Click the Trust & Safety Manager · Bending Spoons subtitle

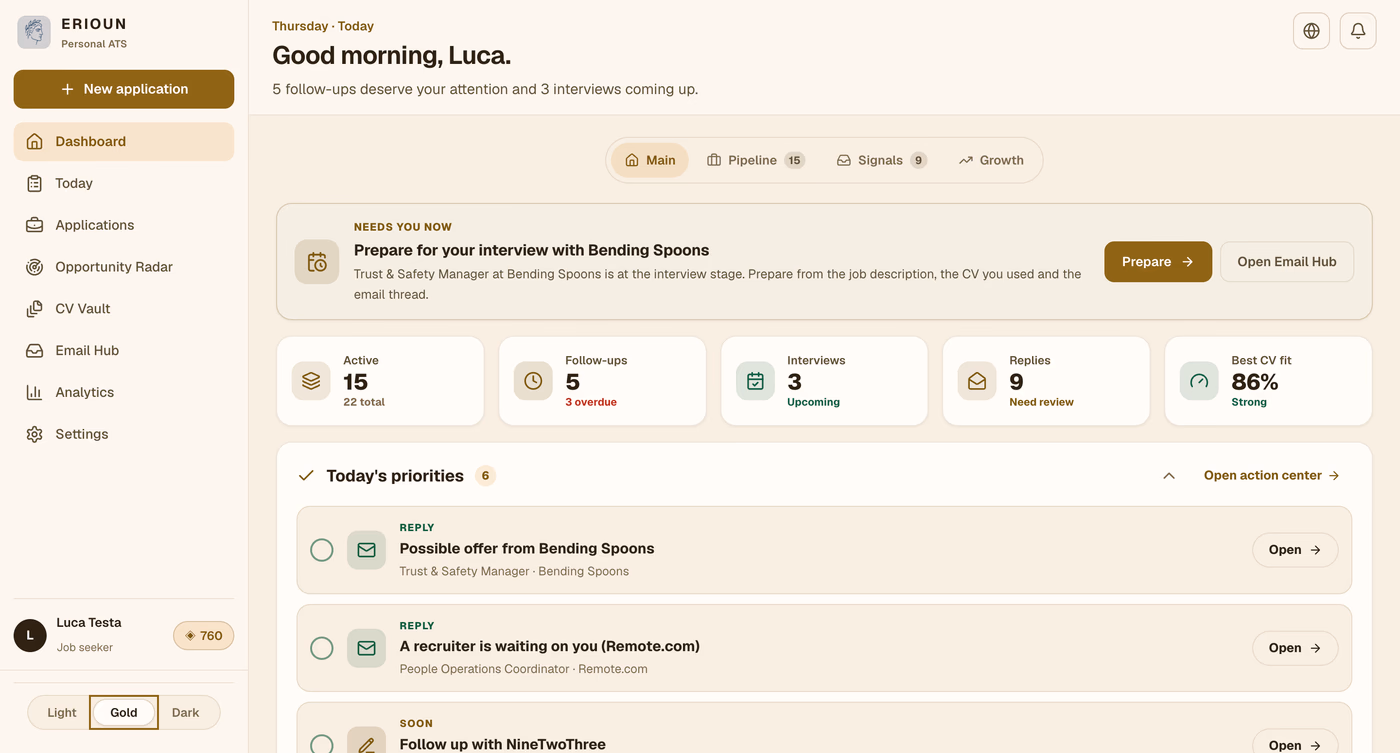(x=514, y=572)
